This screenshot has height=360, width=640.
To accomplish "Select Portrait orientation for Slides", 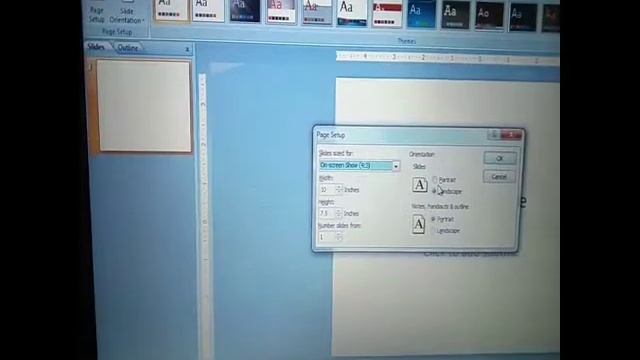I will [x=435, y=180].
